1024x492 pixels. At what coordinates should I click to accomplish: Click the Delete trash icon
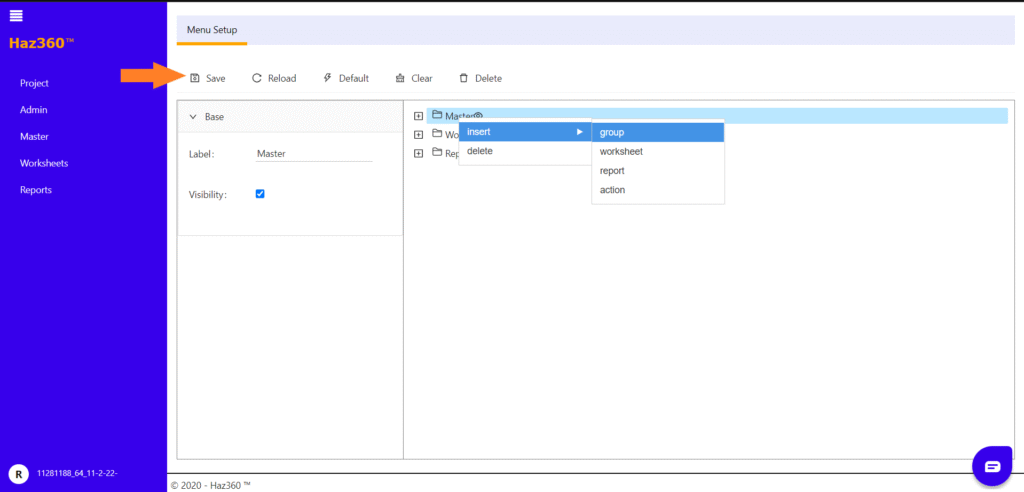(463, 78)
